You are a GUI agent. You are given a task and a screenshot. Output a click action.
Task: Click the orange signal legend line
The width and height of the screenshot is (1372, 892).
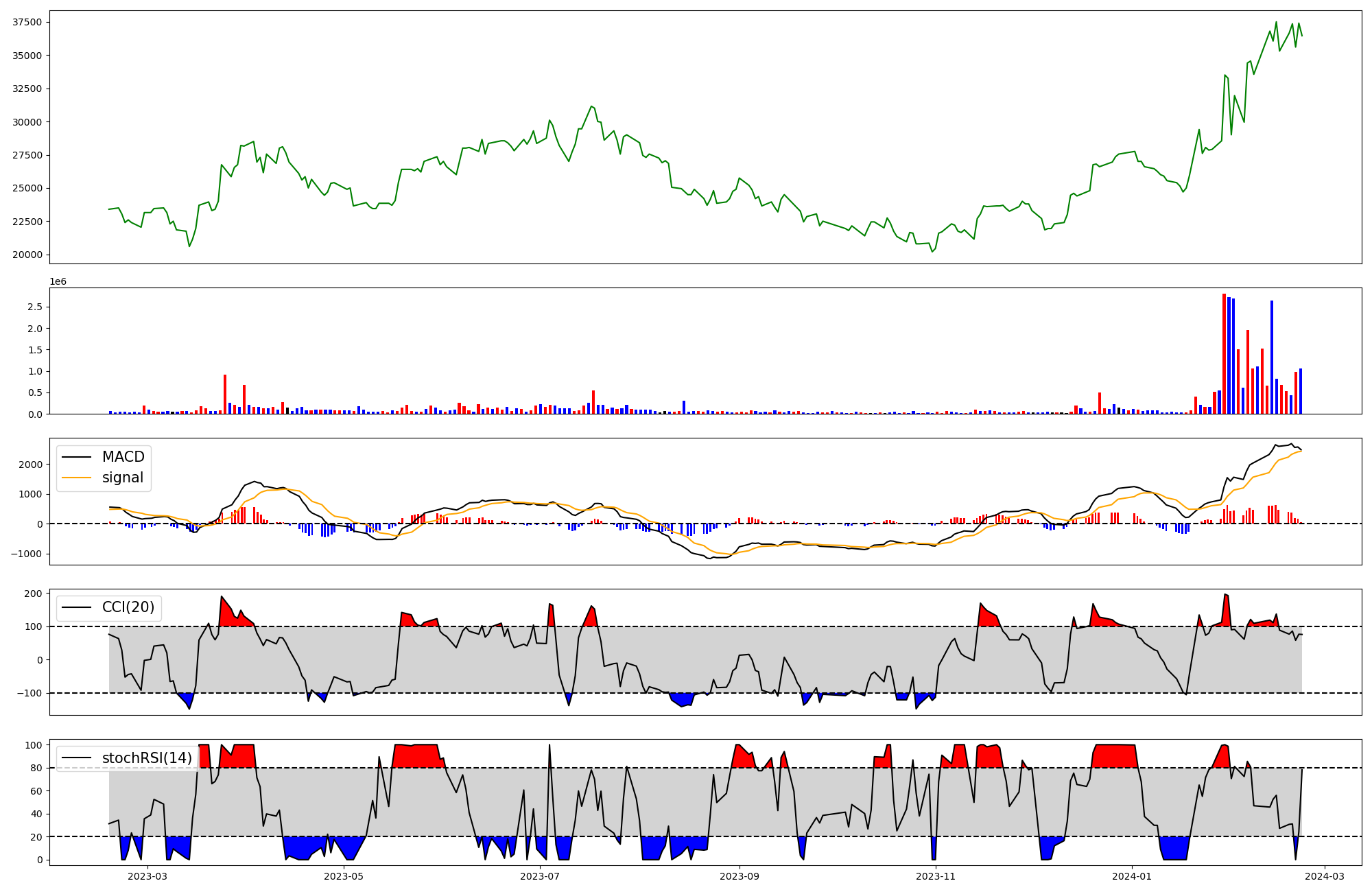tap(76, 478)
